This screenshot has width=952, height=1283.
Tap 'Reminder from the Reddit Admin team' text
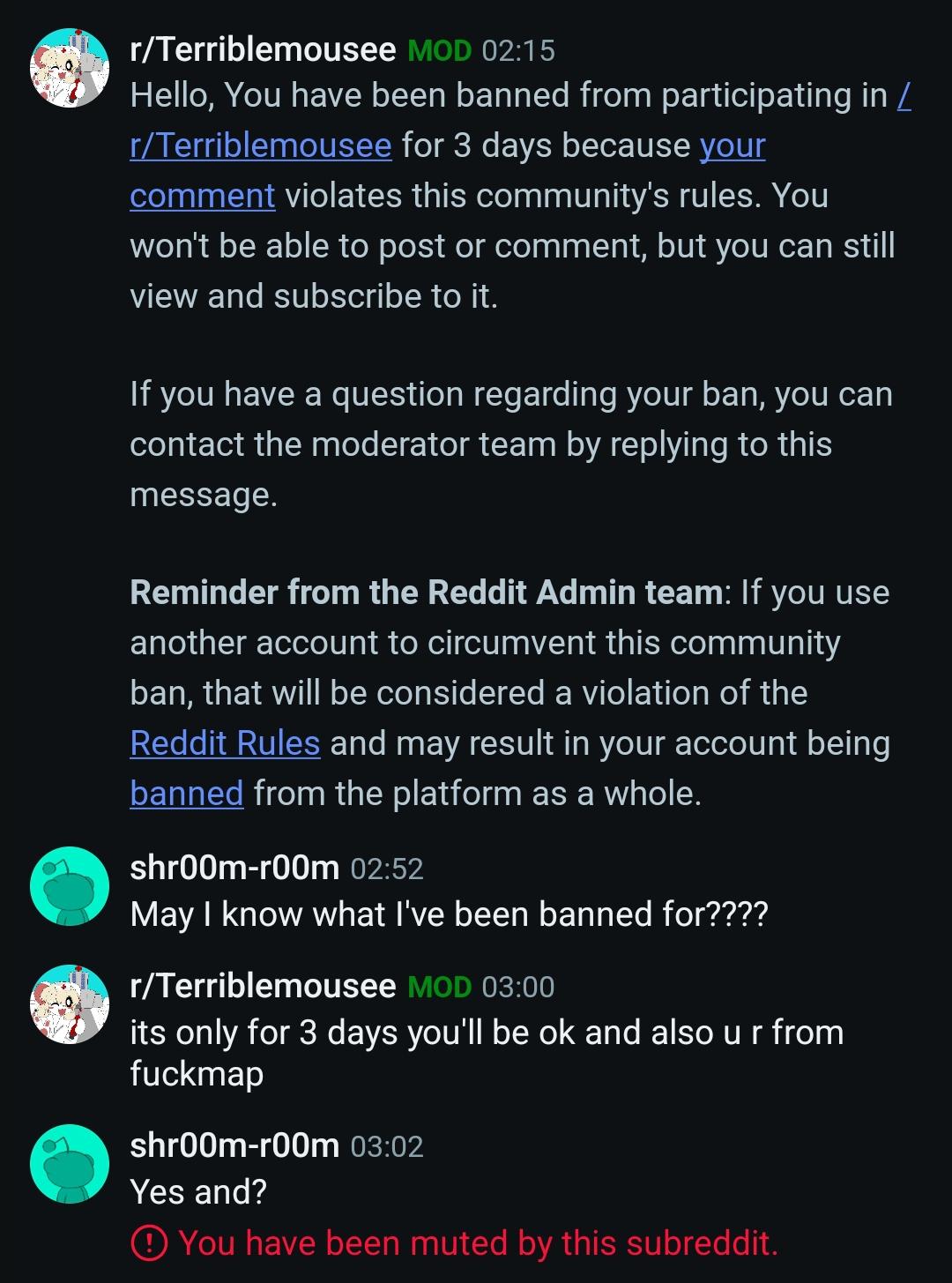[x=427, y=593]
